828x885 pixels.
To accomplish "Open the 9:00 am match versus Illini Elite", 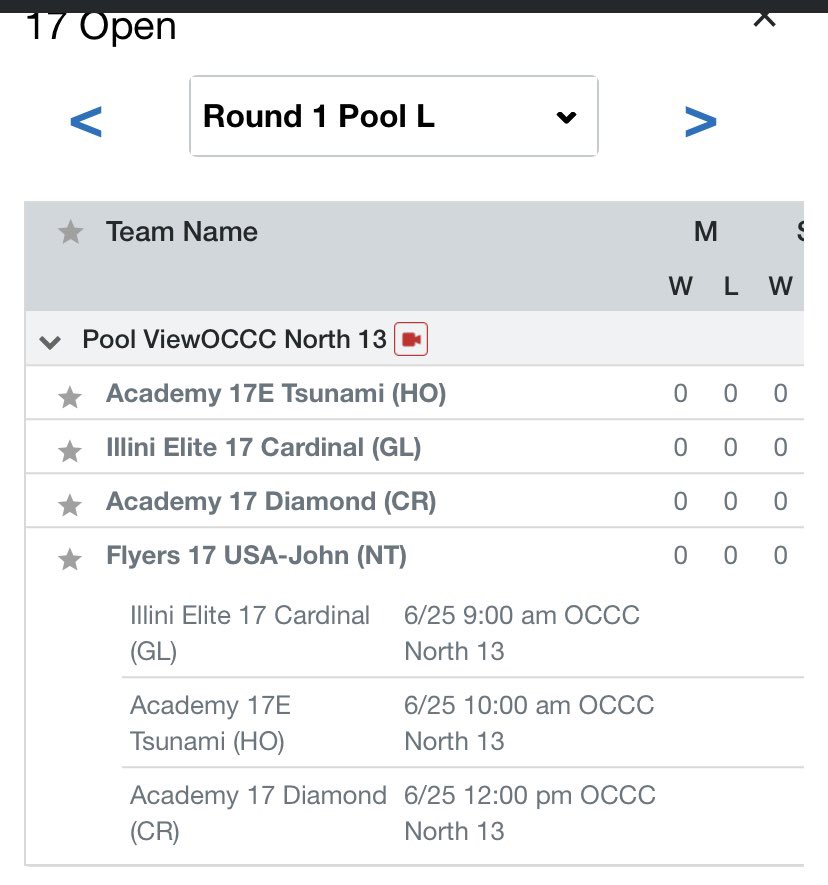I will point(463,633).
